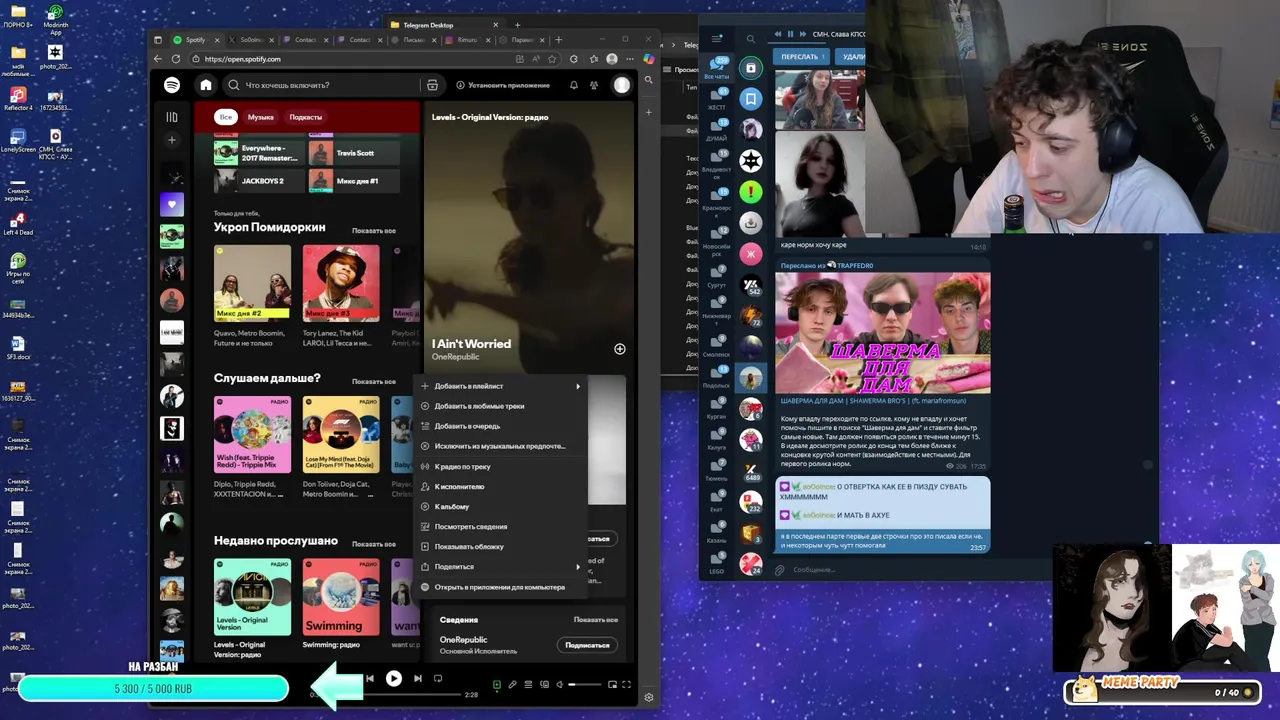
Task: Mute Spotify with the speaker icon
Action: [561, 685]
